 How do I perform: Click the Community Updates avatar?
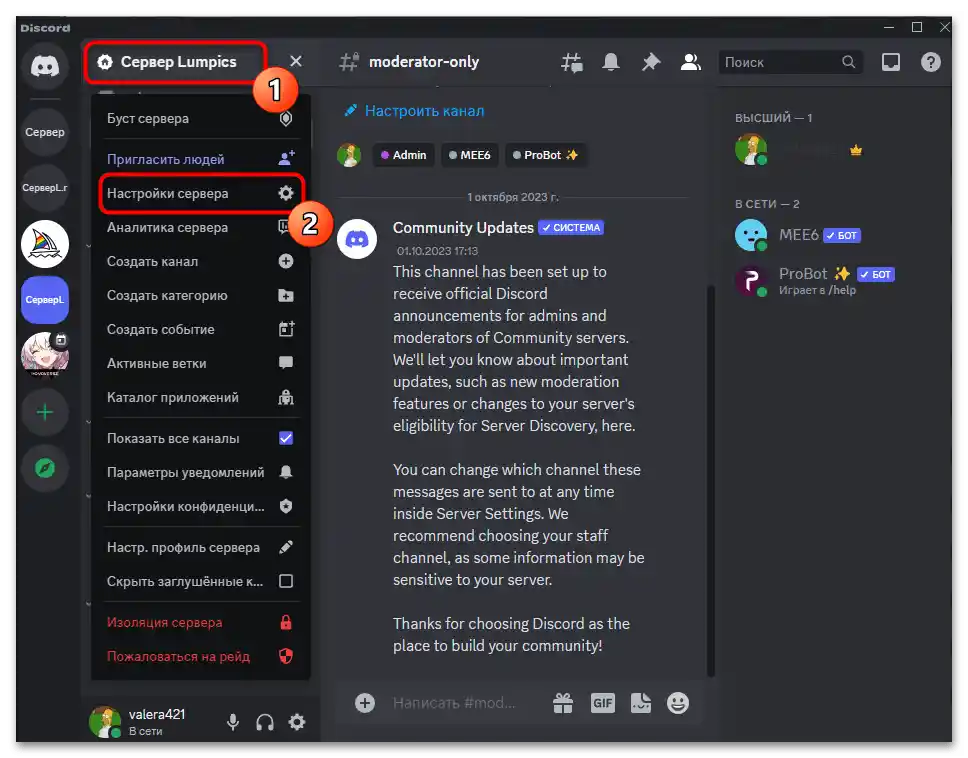pos(357,239)
